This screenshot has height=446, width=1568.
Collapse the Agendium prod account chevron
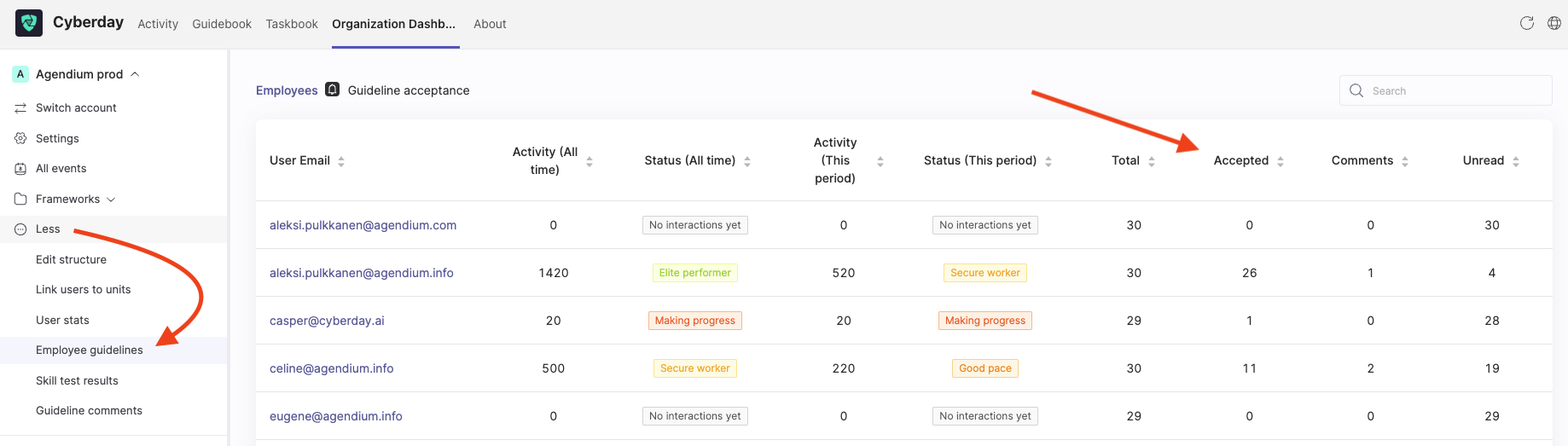tap(135, 74)
